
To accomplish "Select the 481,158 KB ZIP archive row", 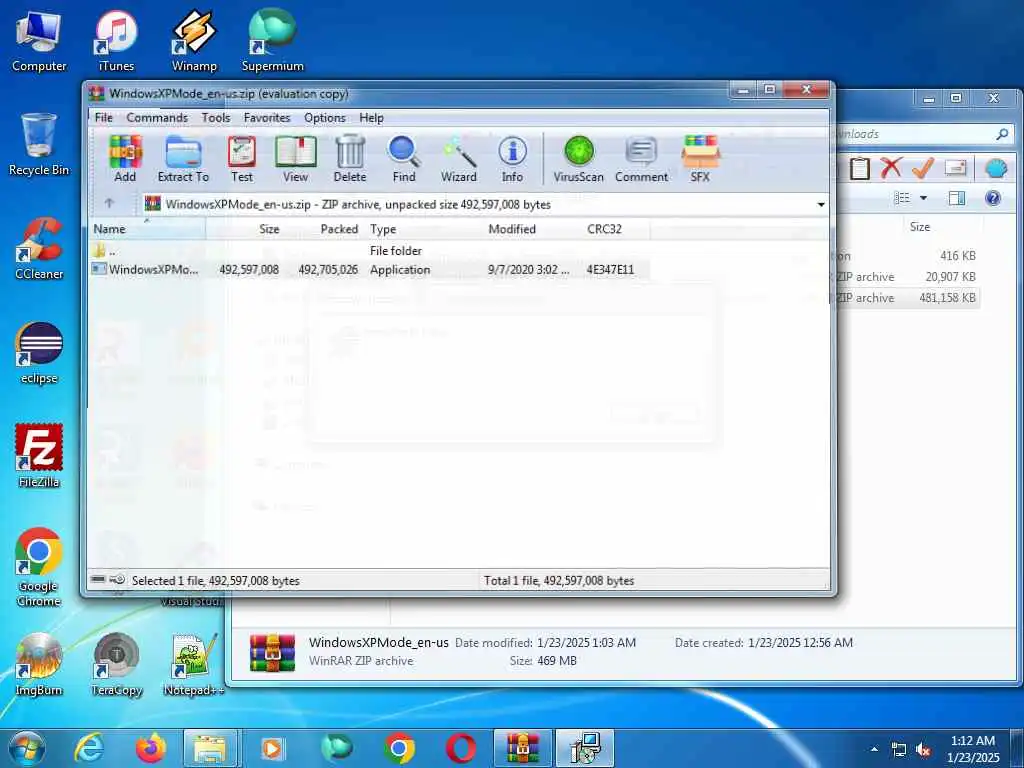I will pos(908,297).
